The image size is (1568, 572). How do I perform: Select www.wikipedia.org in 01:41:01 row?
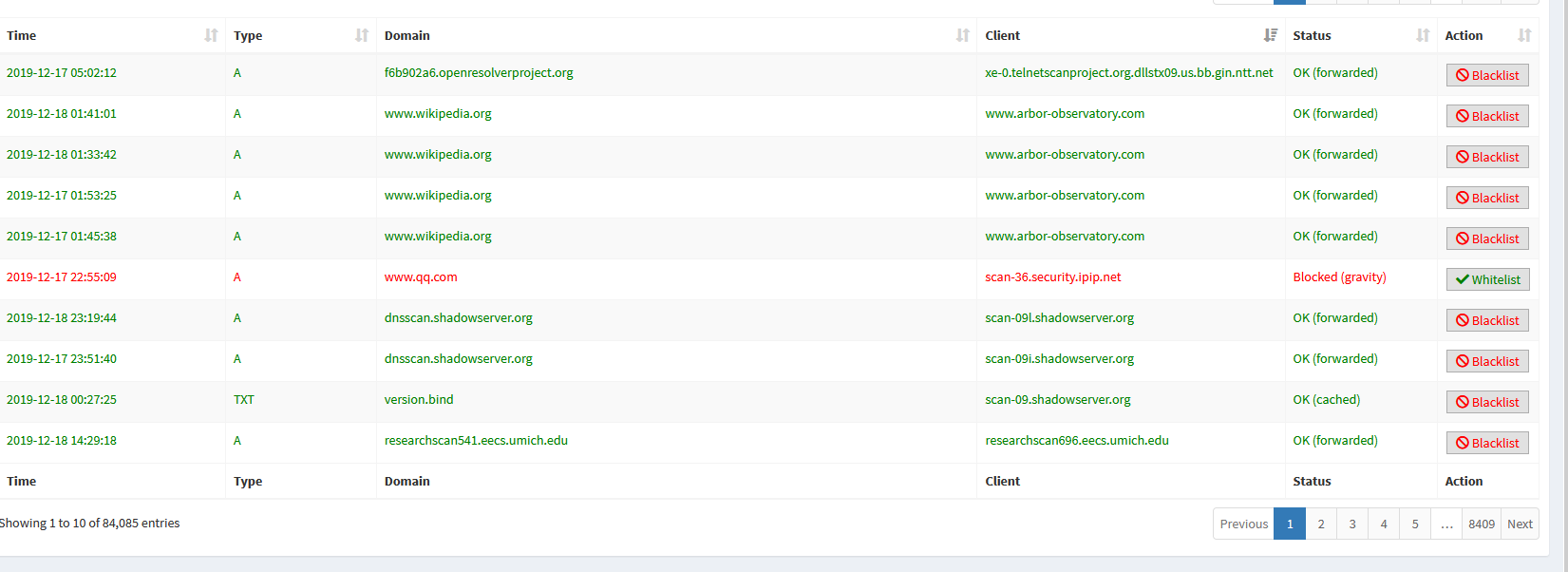(x=438, y=113)
